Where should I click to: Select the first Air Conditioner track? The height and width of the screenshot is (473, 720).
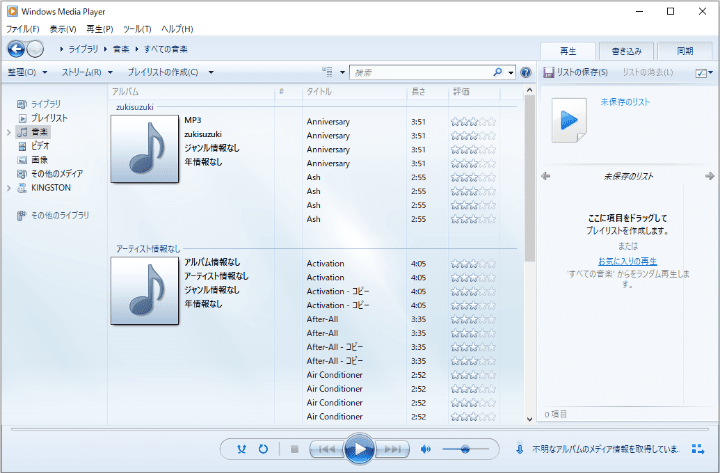[334, 375]
